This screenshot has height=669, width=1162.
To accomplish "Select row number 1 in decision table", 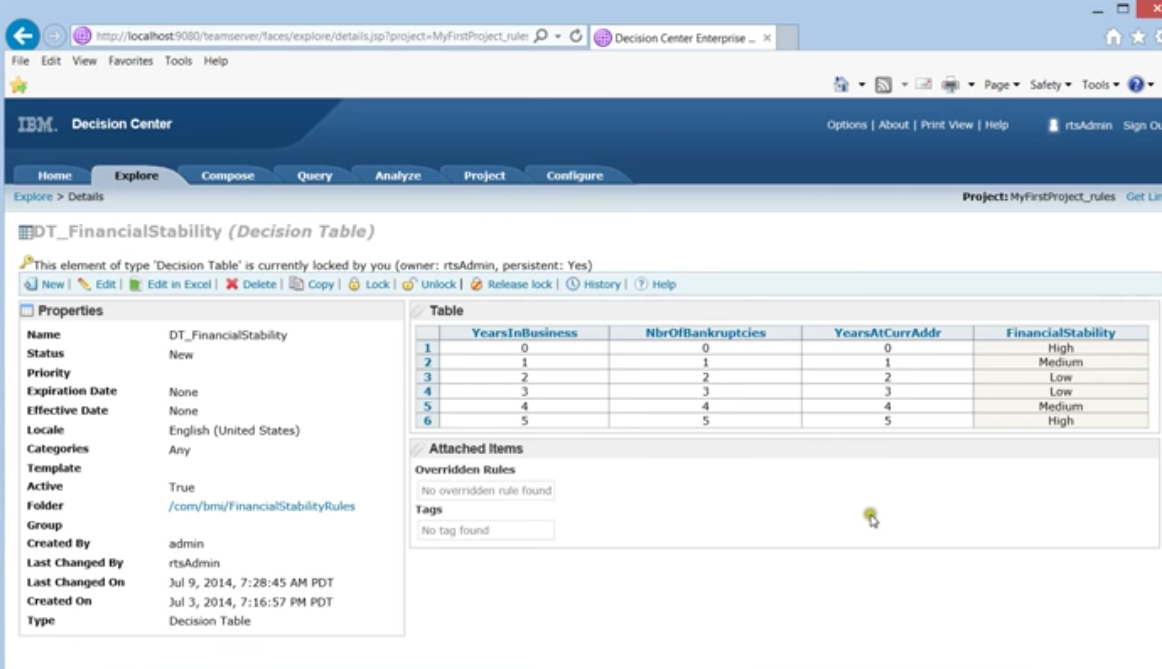I will coord(427,347).
